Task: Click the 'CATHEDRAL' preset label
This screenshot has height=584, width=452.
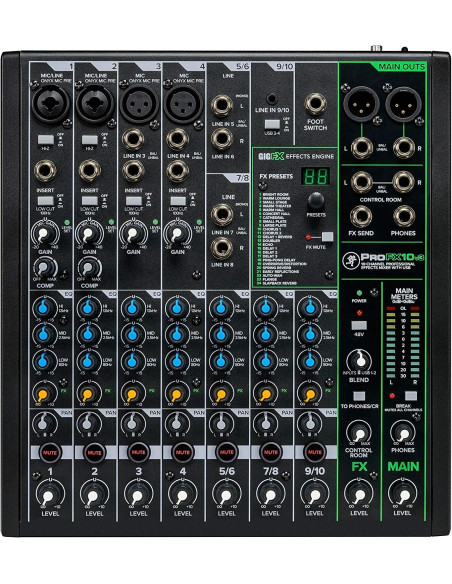Action: [x=273, y=218]
